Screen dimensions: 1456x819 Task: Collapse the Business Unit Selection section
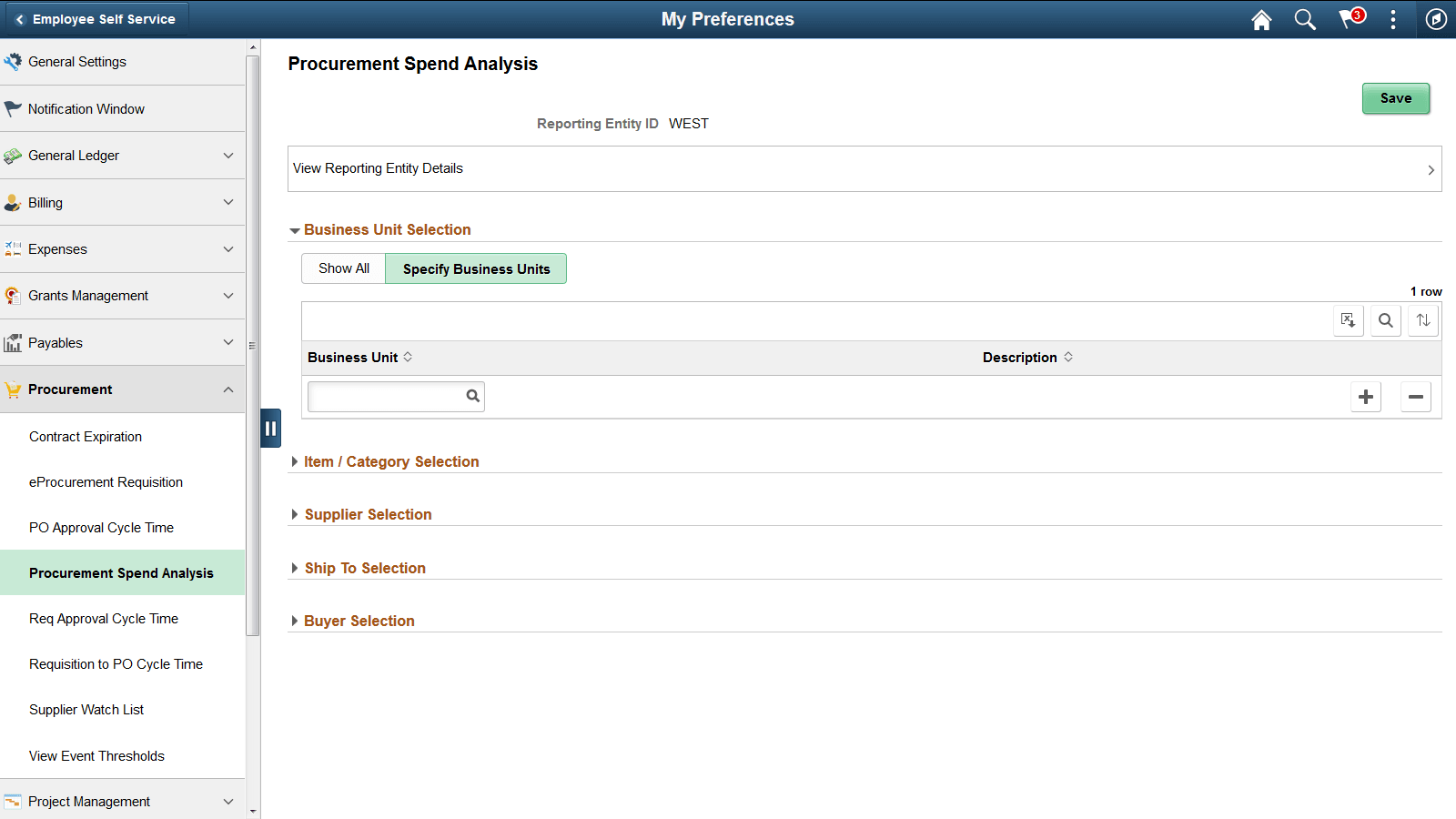click(x=295, y=229)
